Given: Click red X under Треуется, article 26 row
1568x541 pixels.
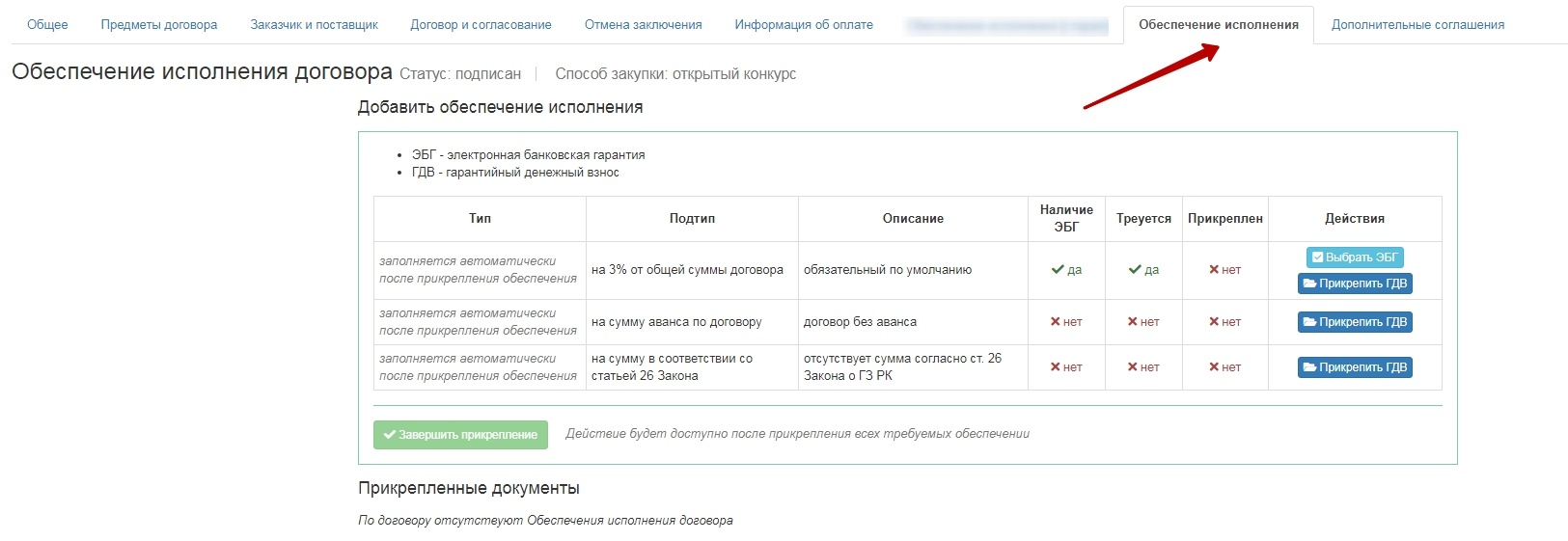Looking at the screenshot, I should 1133,367.
